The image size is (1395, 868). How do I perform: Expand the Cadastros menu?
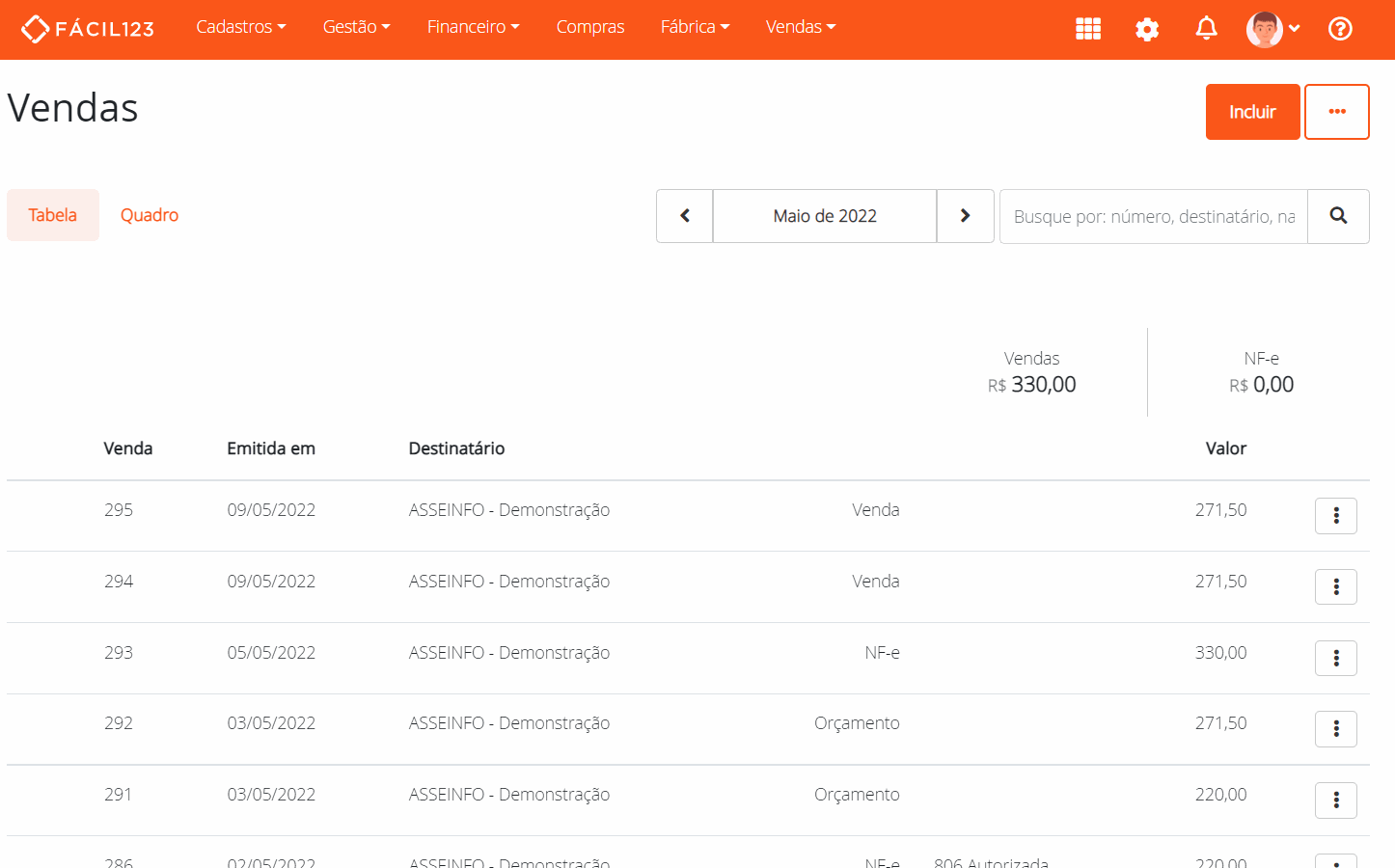click(x=240, y=27)
